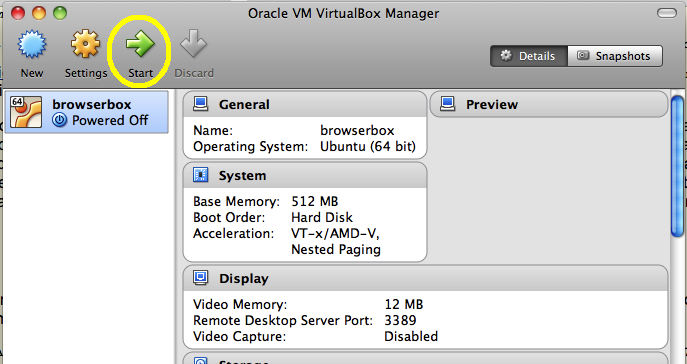Click the General section monitor icon
Screen dimensions: 687x364
(201, 104)
